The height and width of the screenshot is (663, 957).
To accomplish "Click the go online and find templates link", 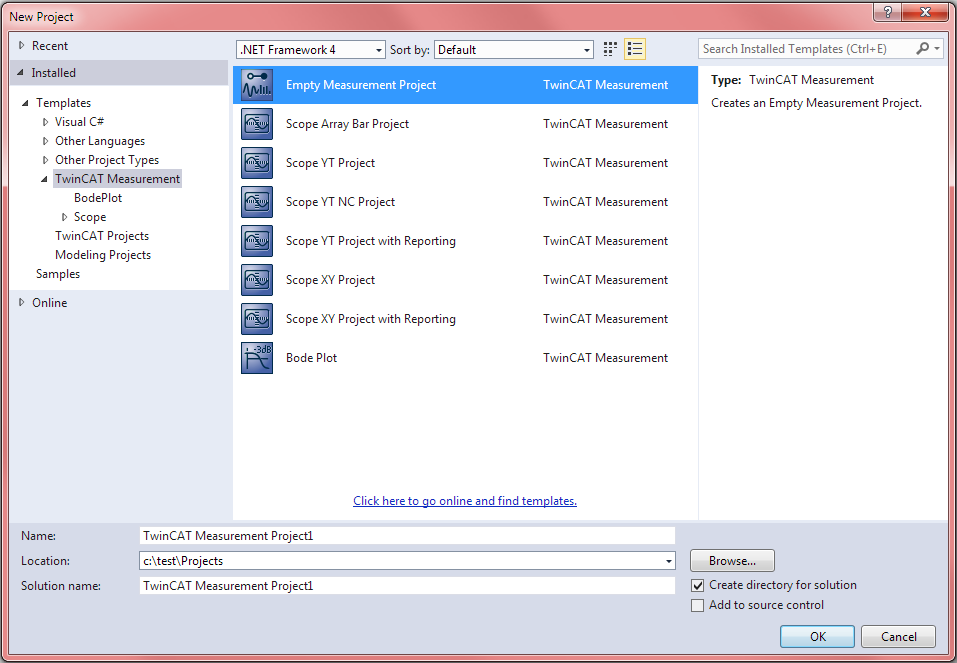I will coord(465,501).
